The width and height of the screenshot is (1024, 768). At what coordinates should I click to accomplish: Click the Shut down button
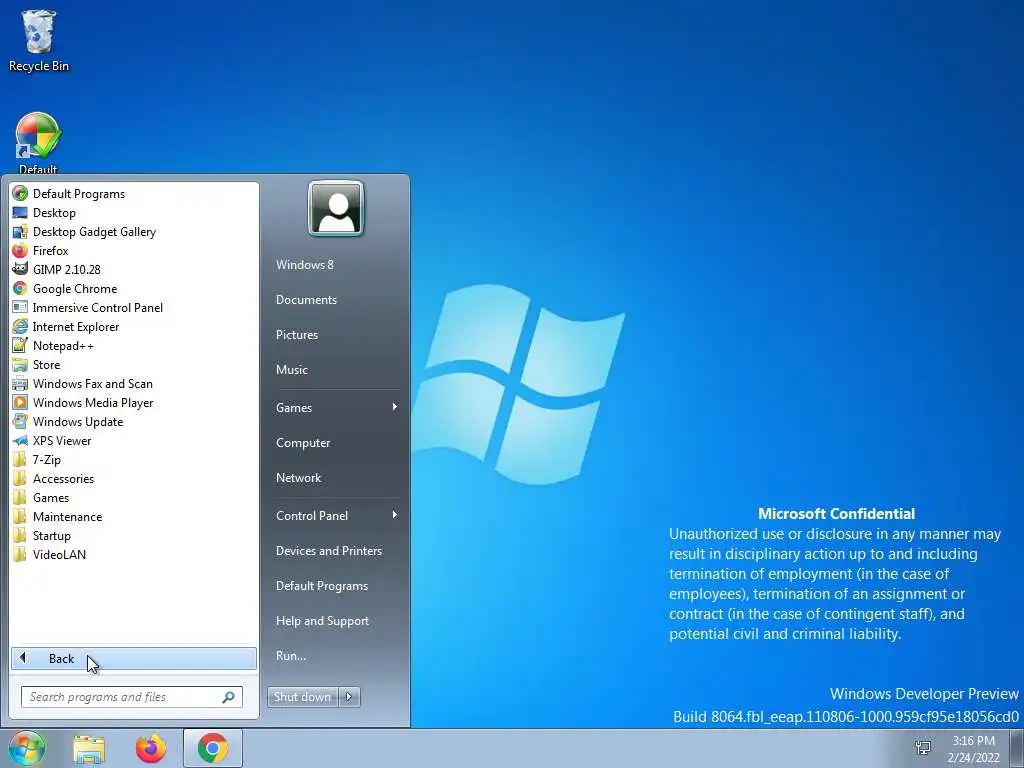[x=303, y=697]
